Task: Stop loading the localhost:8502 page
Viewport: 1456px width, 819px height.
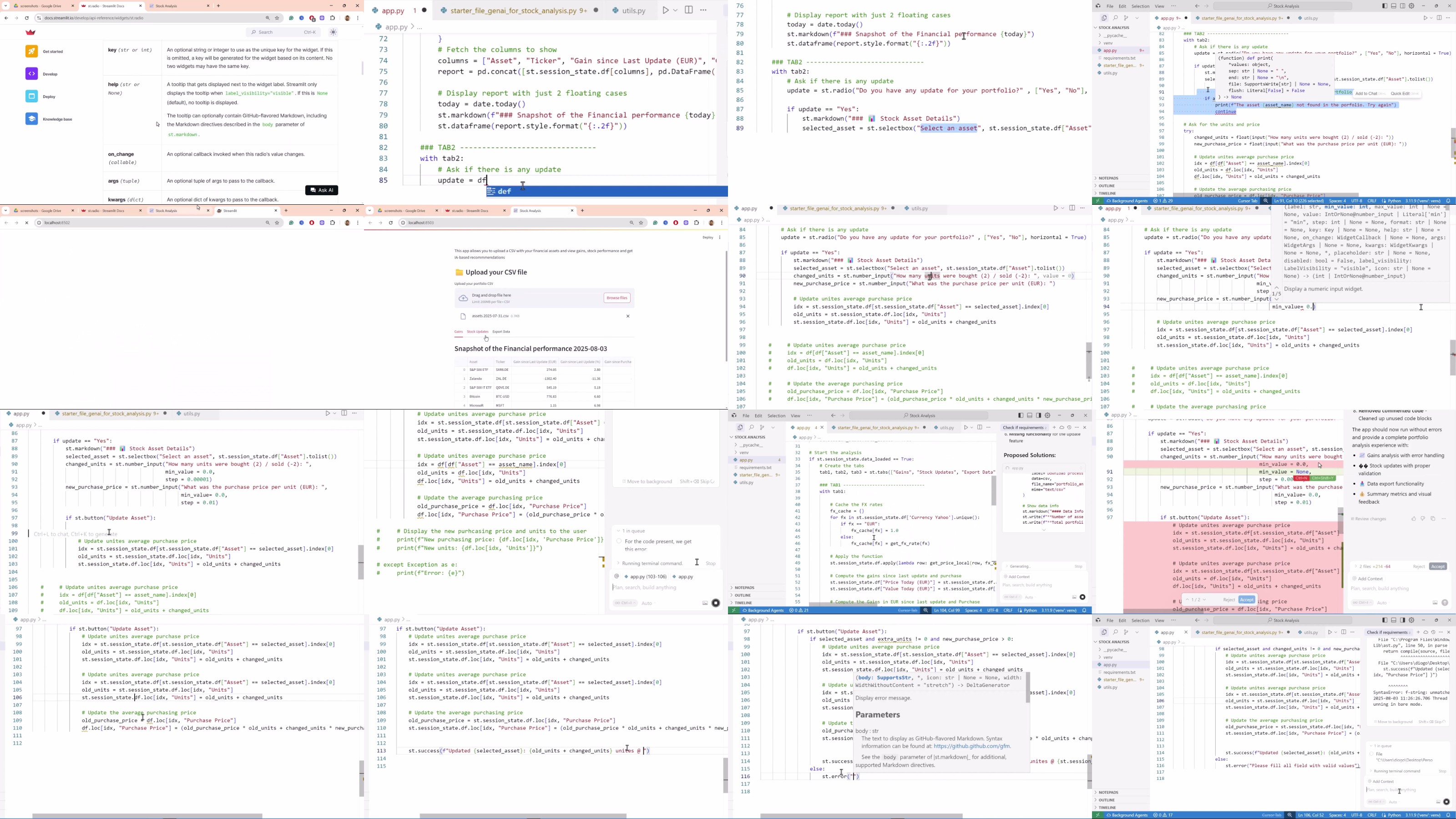Action: pyautogui.click(x=26, y=222)
